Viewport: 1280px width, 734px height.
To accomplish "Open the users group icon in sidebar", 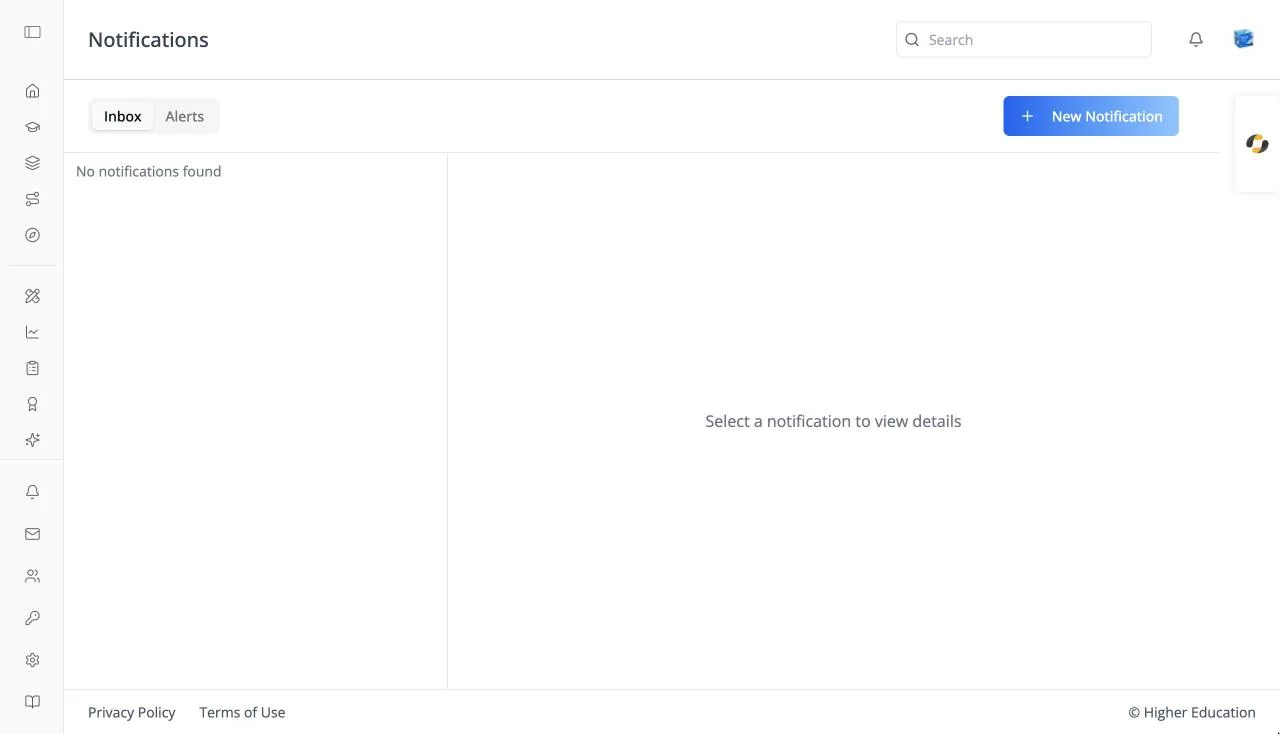I will pyautogui.click(x=32, y=576).
